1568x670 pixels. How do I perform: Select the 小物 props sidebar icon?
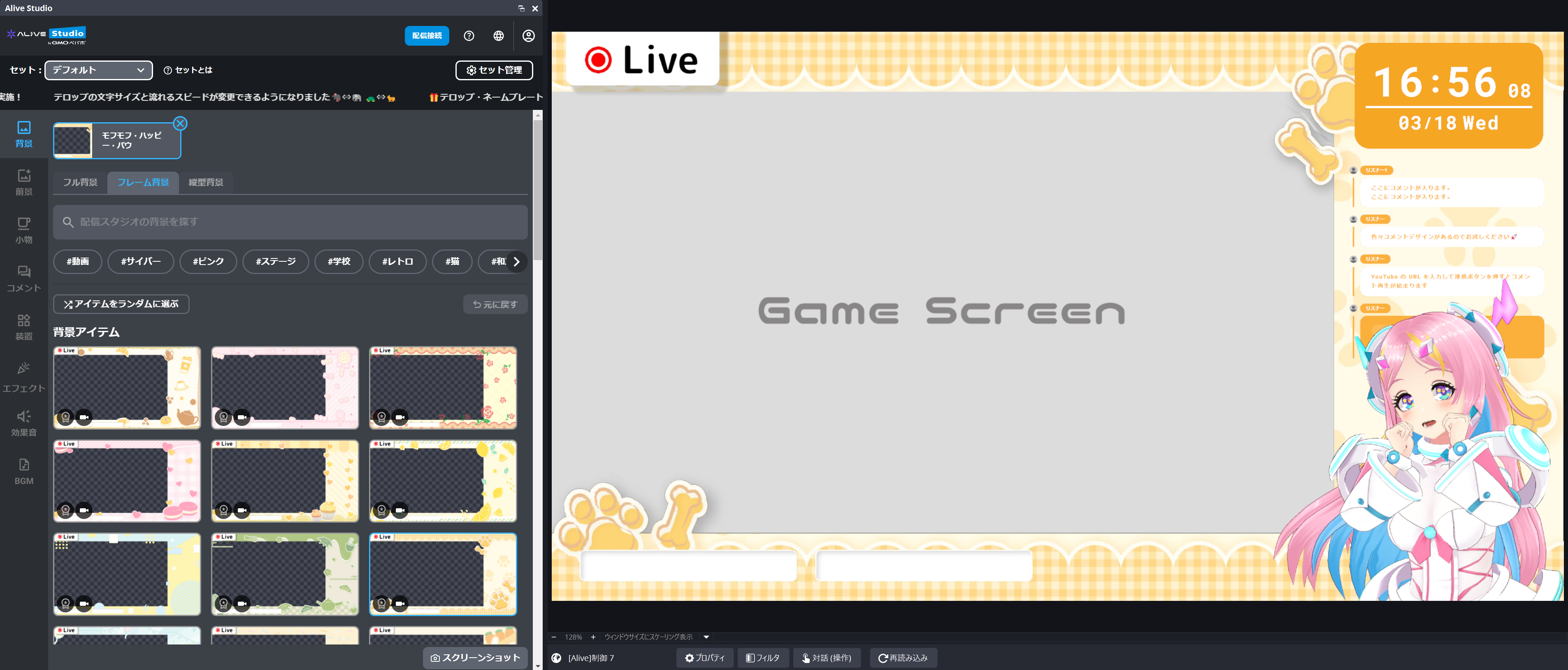pos(24,230)
